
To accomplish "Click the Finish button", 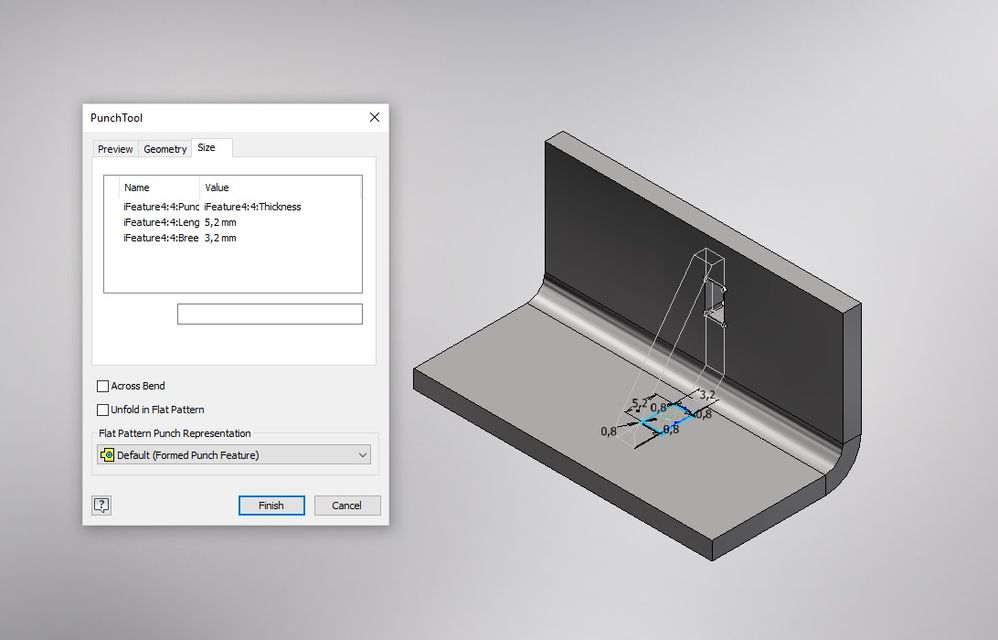I will 271,505.
